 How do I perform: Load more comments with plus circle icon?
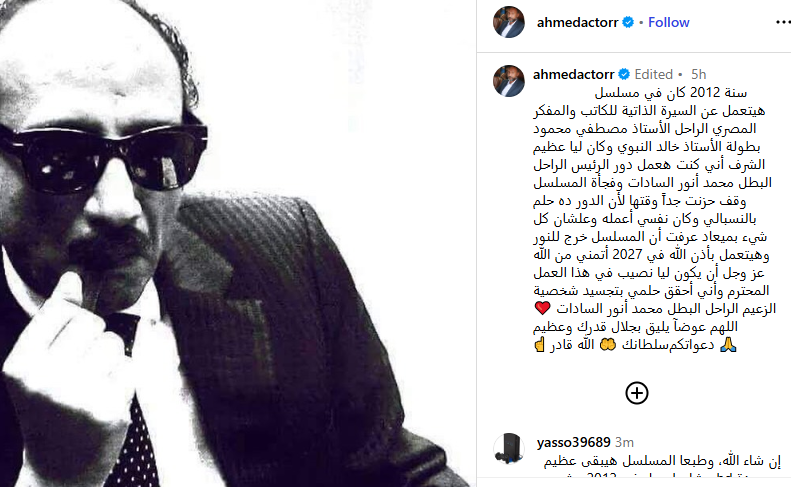tap(637, 393)
